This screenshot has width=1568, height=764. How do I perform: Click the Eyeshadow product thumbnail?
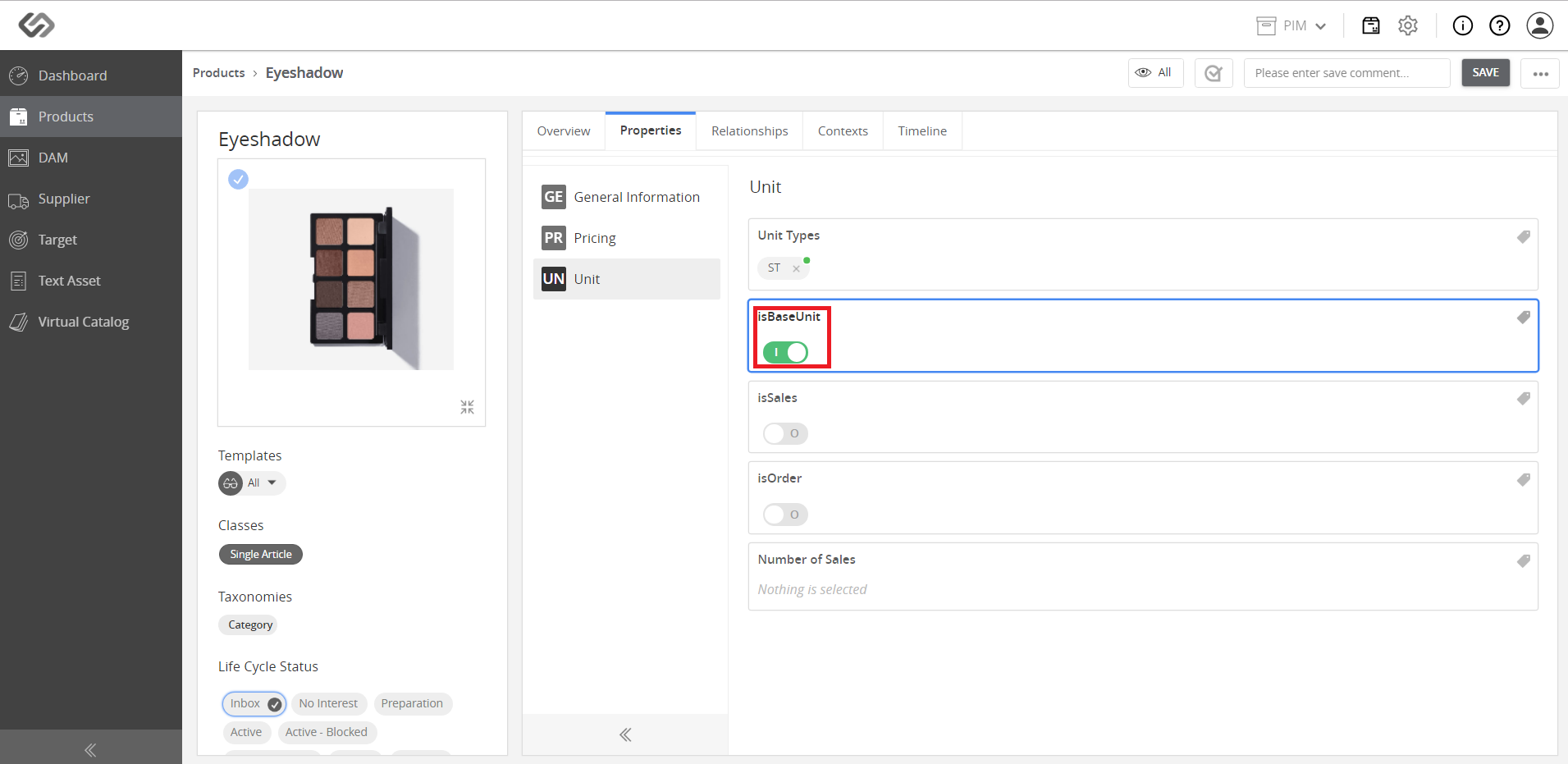[351, 279]
